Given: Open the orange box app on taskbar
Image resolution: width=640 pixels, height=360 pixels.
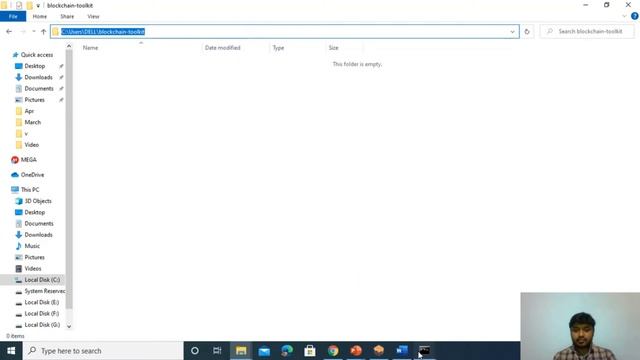Looking at the screenshot, I should coord(379,351).
